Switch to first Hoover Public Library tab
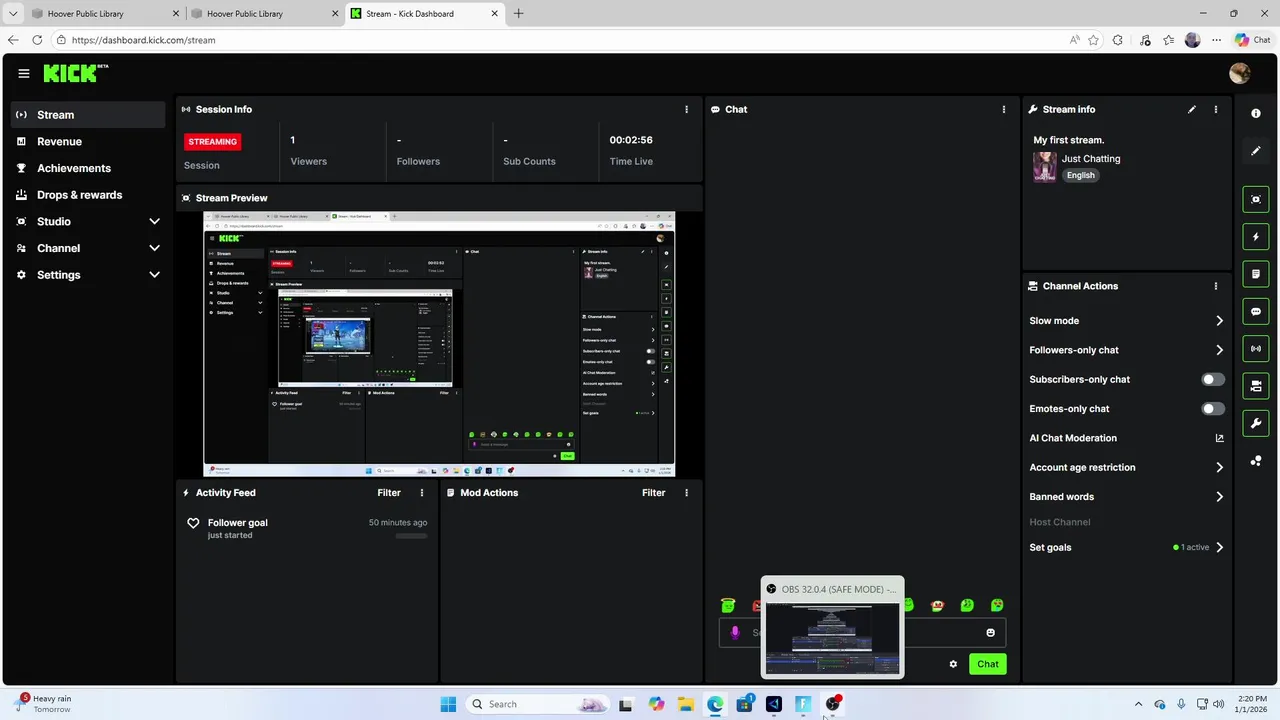 (x=105, y=14)
